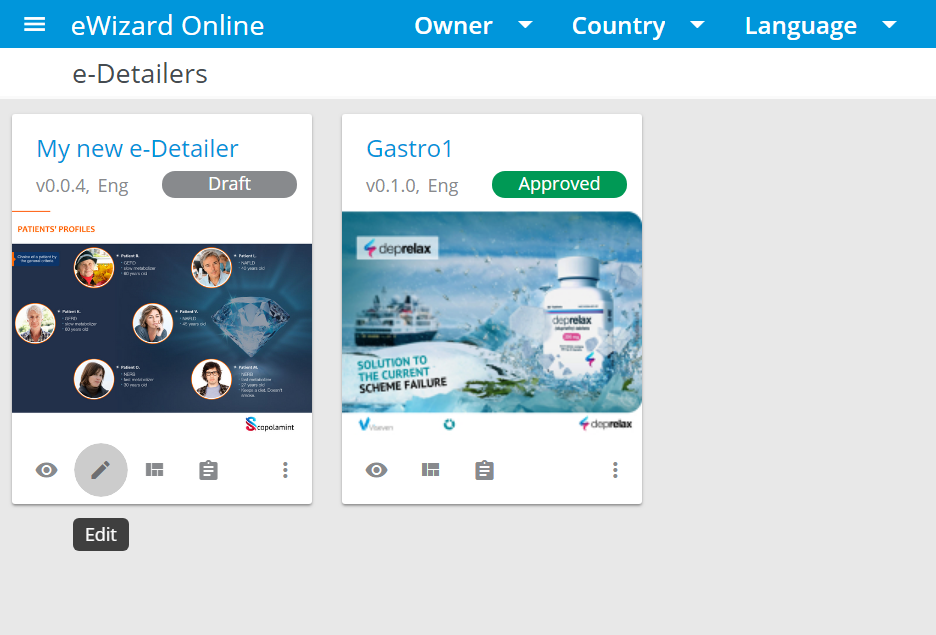Open clipboard details icon on My new e-Detailer
The height and width of the screenshot is (635, 936).
click(208, 470)
